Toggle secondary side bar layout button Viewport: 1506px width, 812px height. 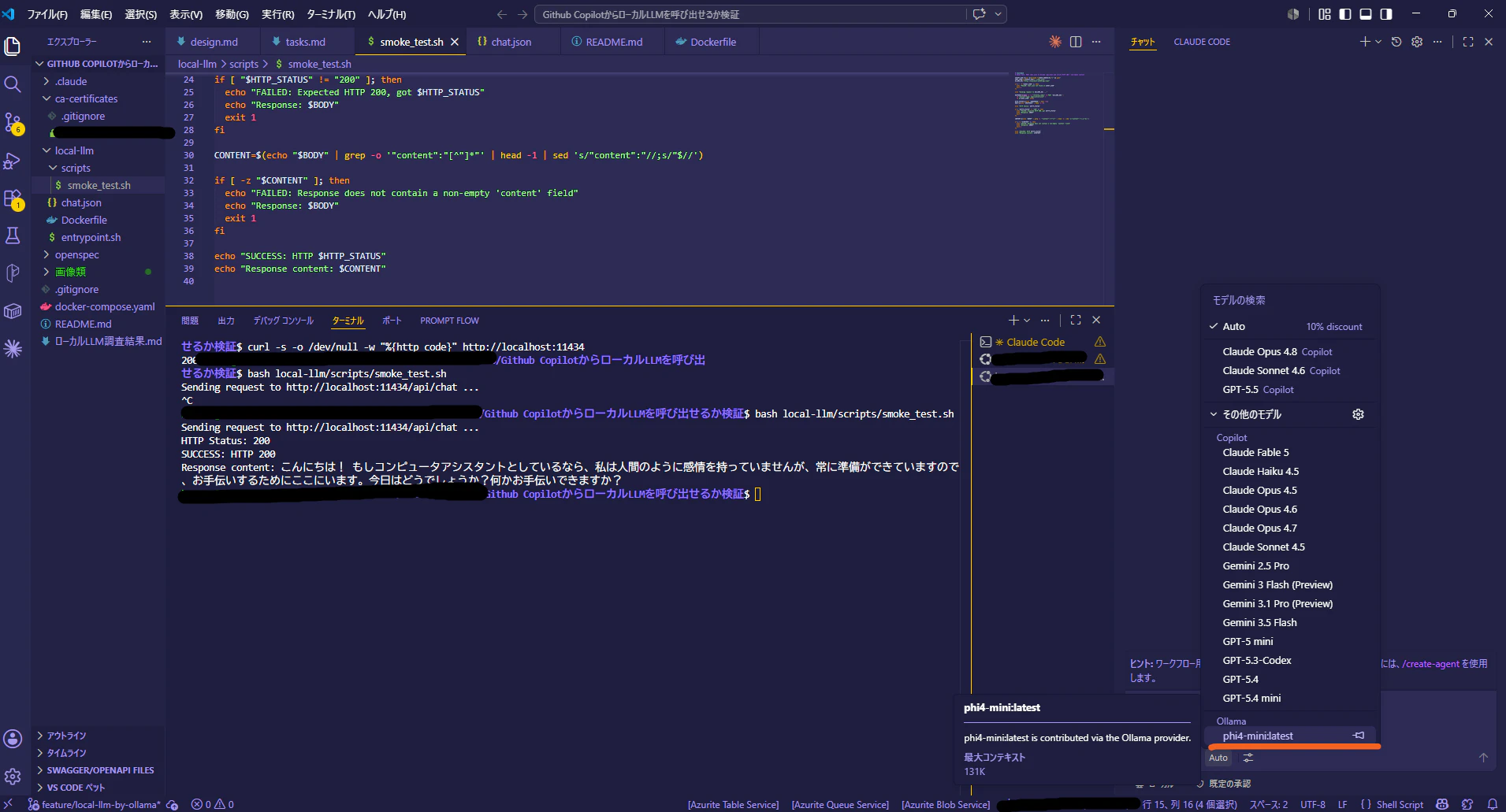[1386, 14]
